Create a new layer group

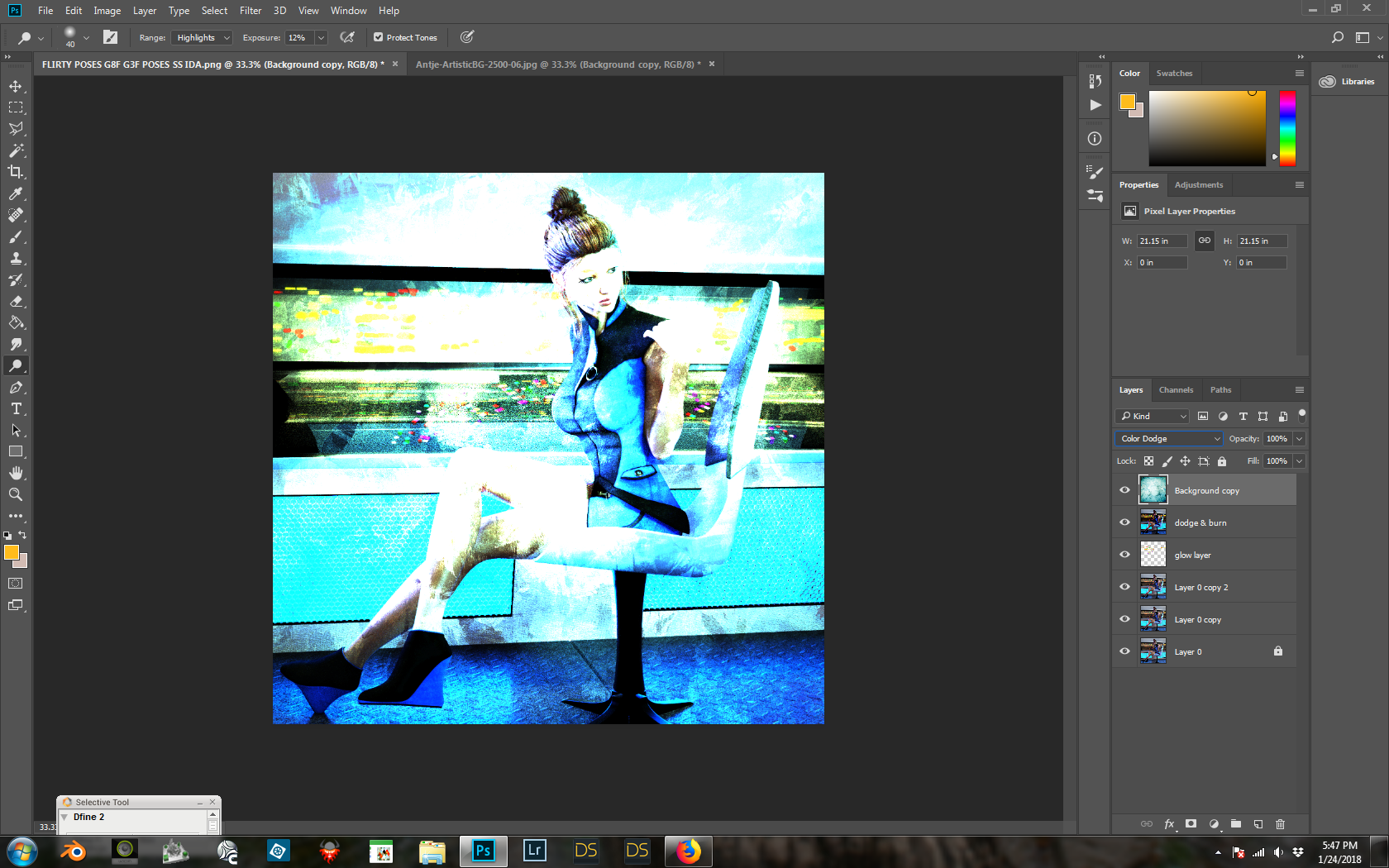pyautogui.click(x=1236, y=824)
